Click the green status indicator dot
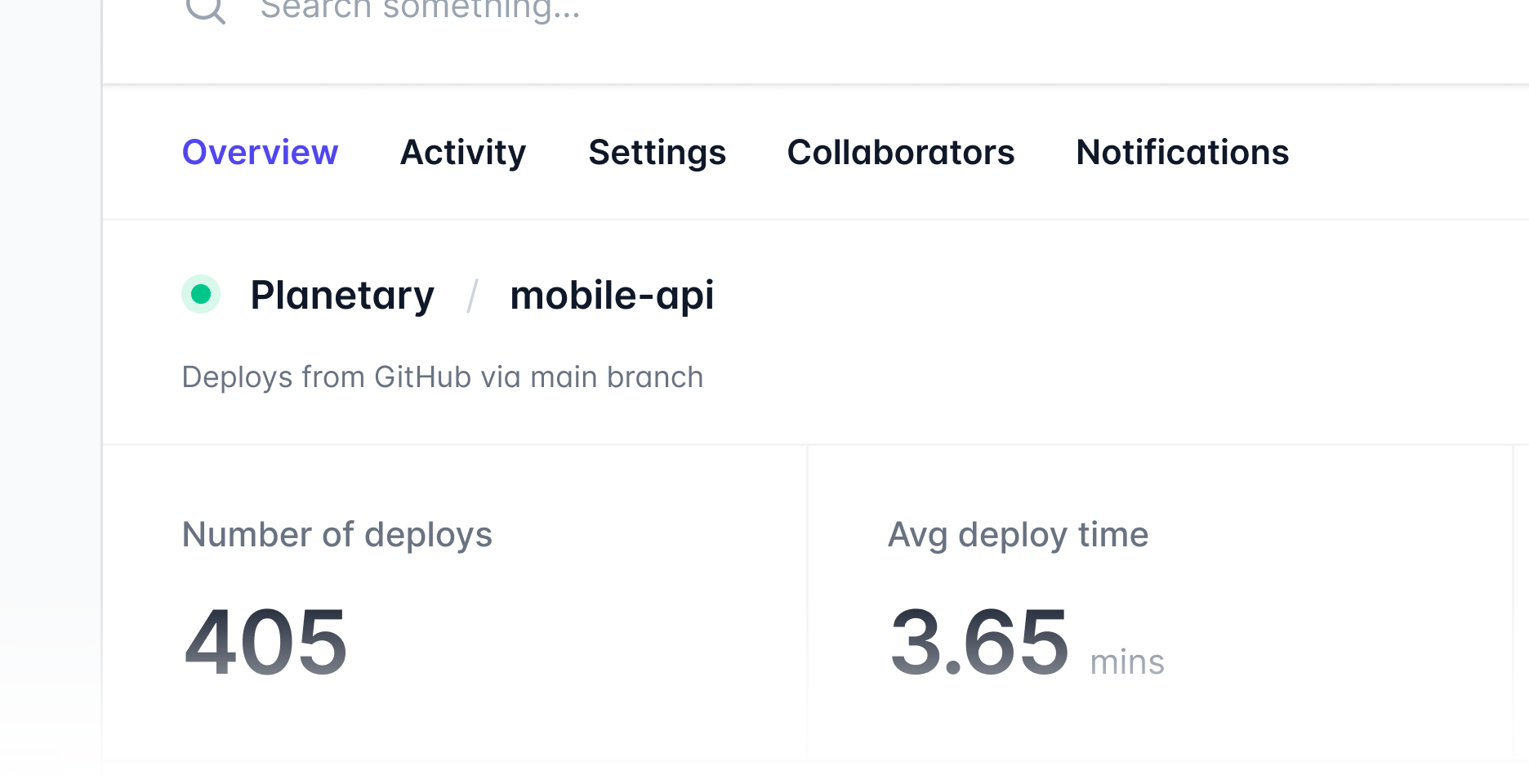 point(201,295)
